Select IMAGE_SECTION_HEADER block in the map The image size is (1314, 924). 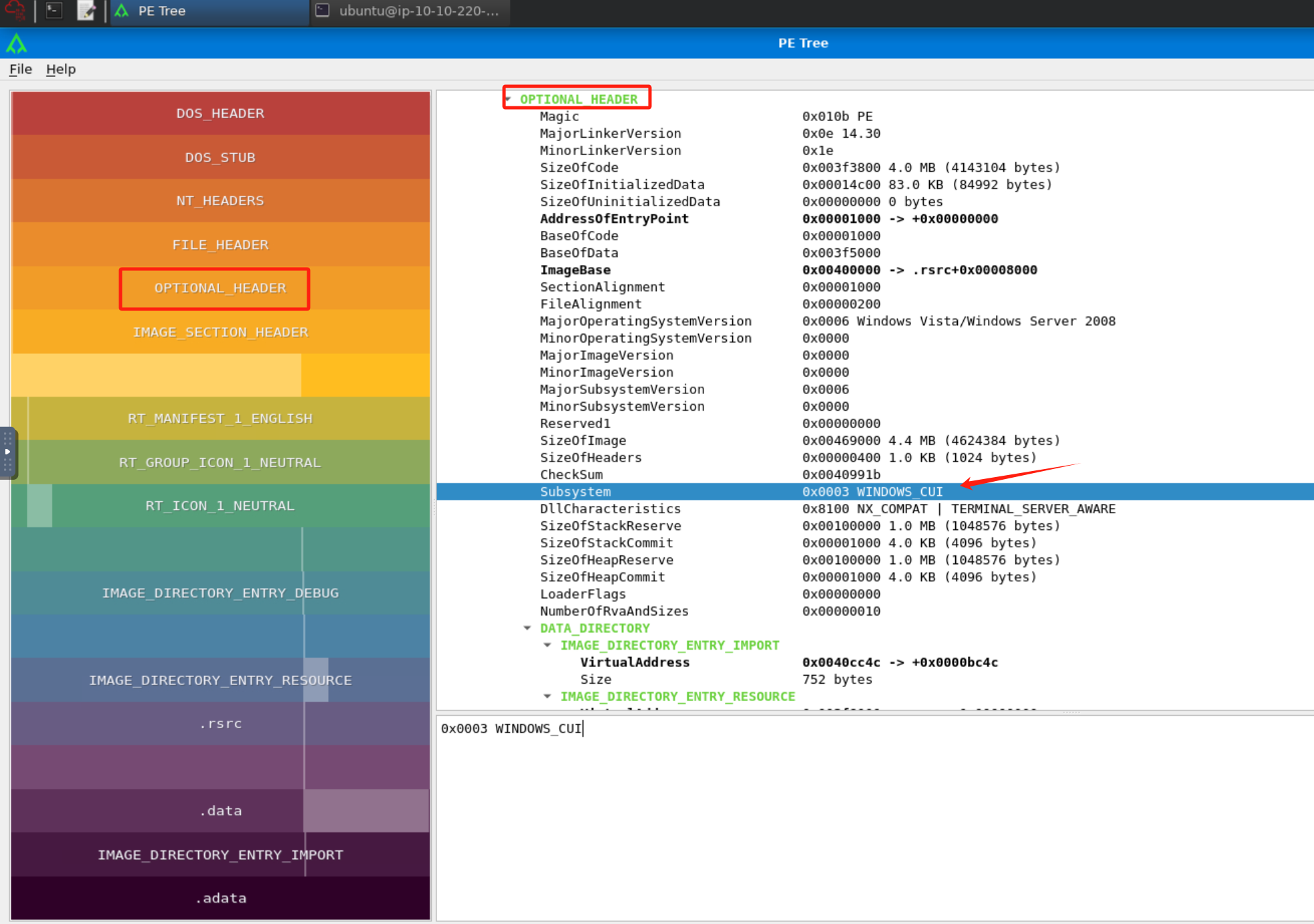pyautogui.click(x=220, y=332)
